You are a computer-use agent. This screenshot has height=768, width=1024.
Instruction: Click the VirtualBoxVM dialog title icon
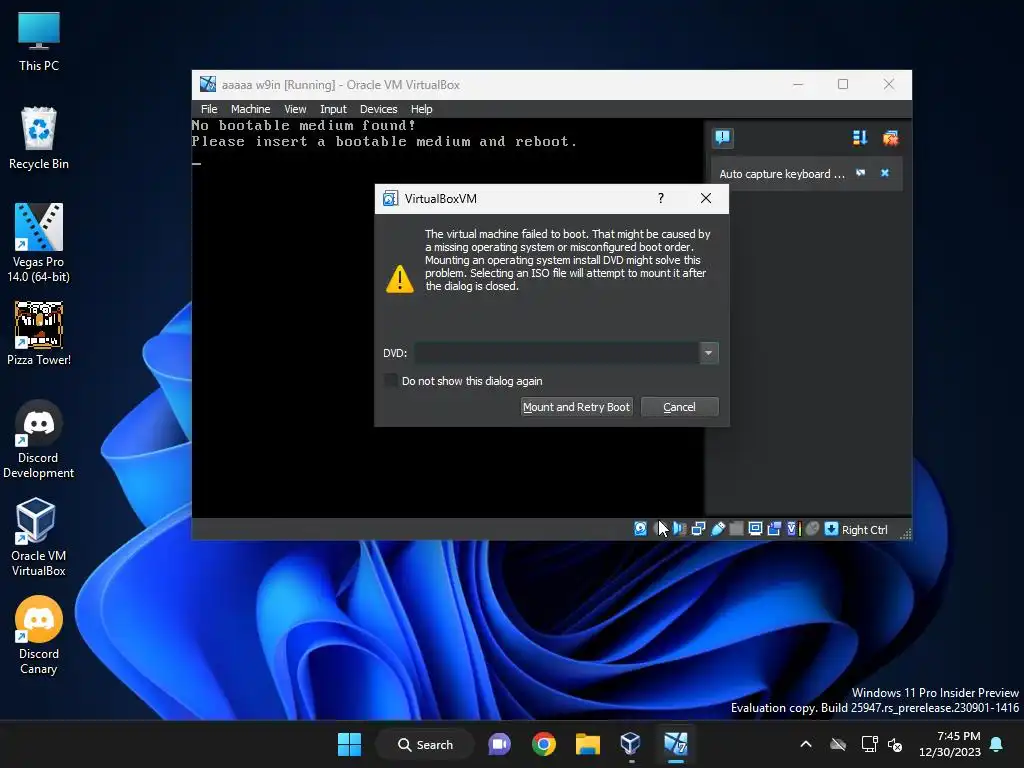(391, 199)
